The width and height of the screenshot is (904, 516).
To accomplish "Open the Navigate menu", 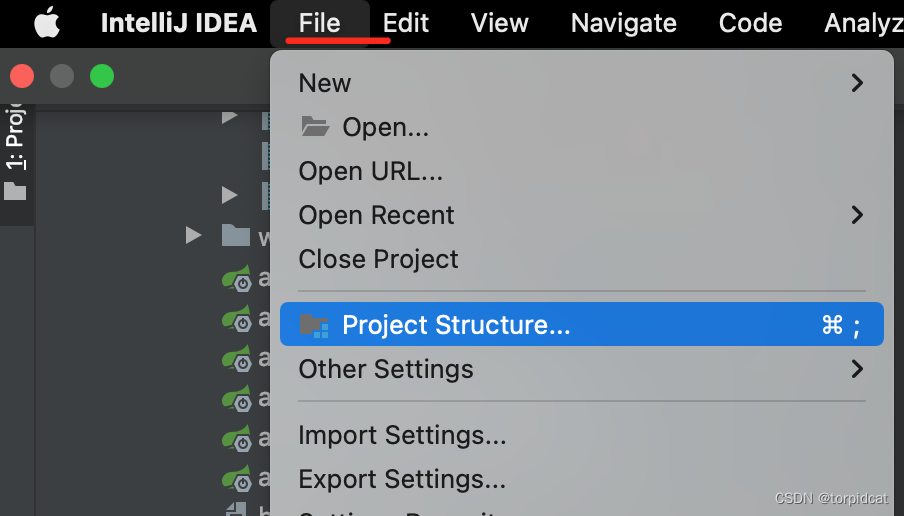I will click(624, 23).
